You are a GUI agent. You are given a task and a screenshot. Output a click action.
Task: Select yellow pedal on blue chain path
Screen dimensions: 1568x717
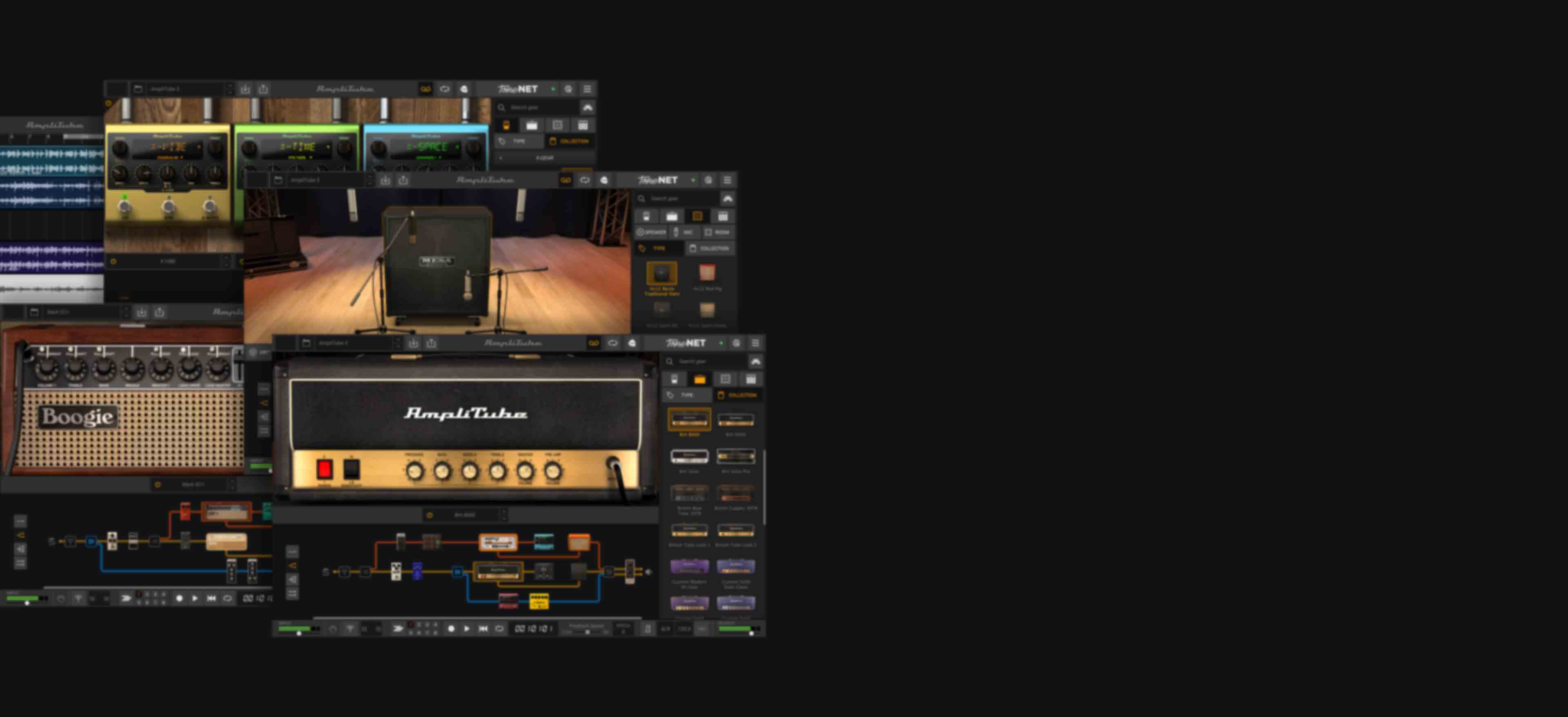539,601
